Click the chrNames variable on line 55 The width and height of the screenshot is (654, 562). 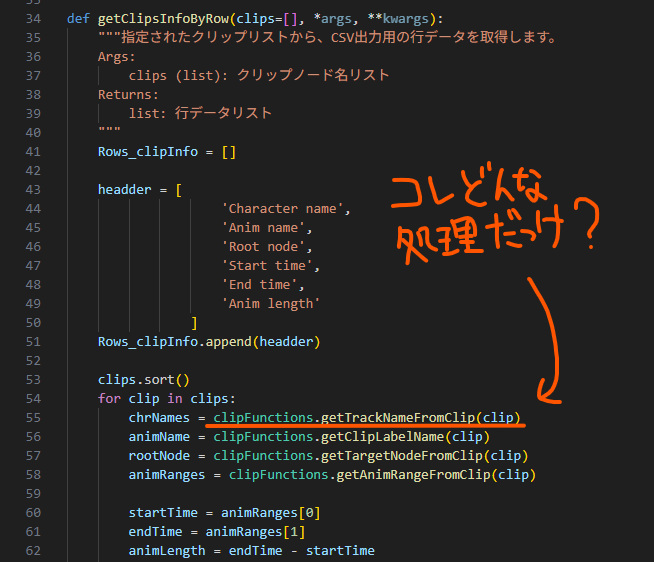pos(161,417)
